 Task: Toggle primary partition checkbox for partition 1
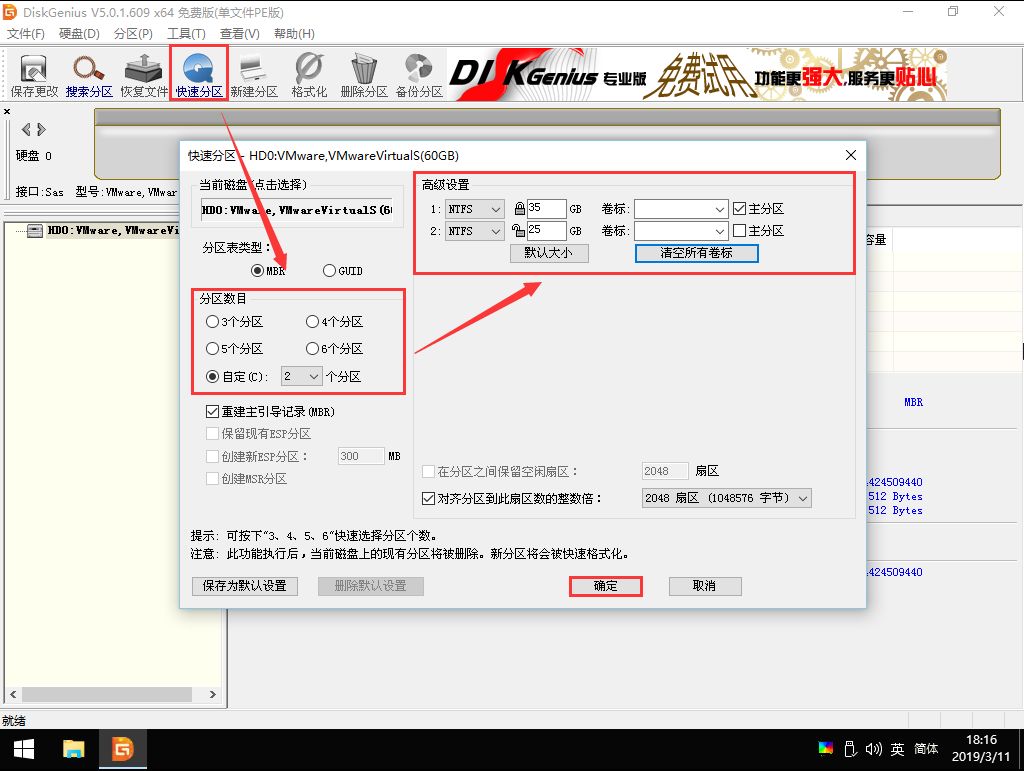point(739,209)
